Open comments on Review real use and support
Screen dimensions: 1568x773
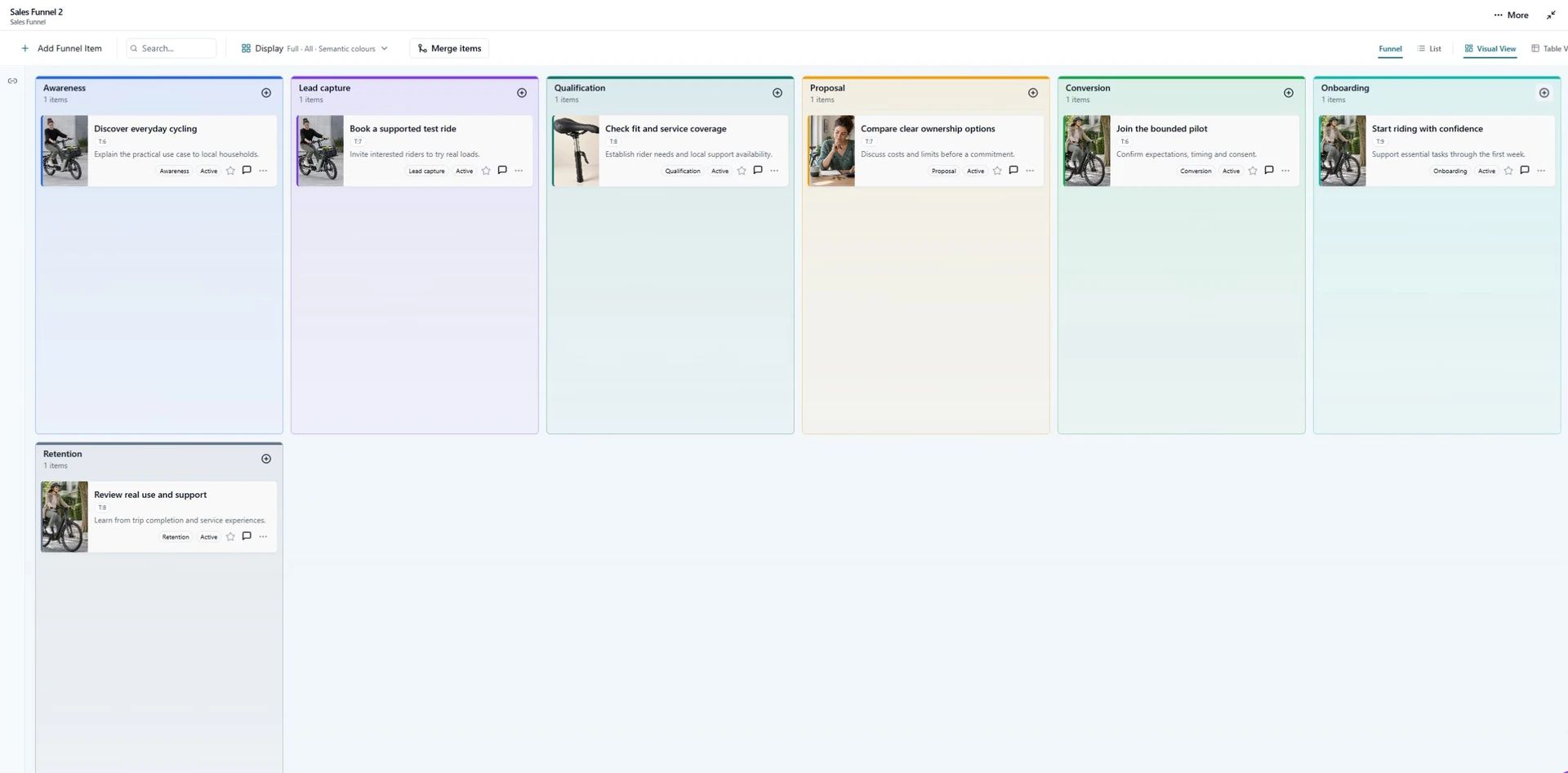point(247,536)
